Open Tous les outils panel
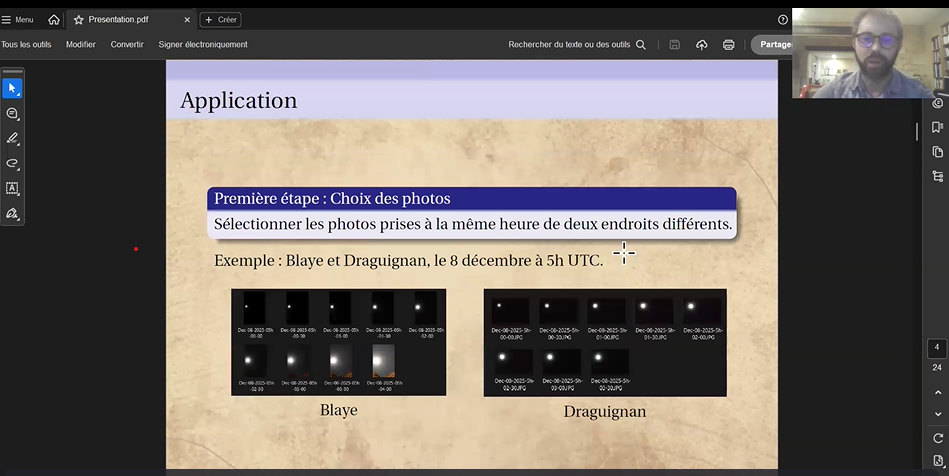949x476 pixels. (26, 45)
